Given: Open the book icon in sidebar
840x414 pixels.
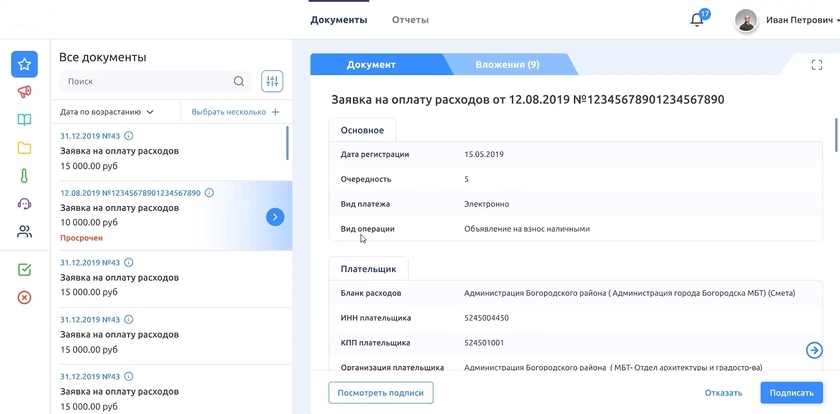Looking at the screenshot, I should point(24,120).
